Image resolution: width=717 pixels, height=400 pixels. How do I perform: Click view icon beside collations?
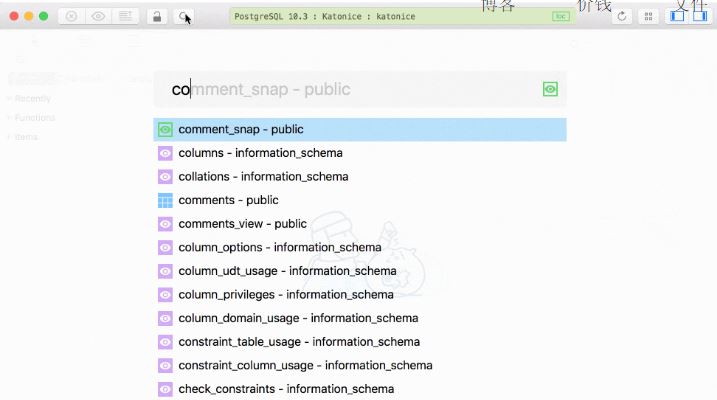165,176
